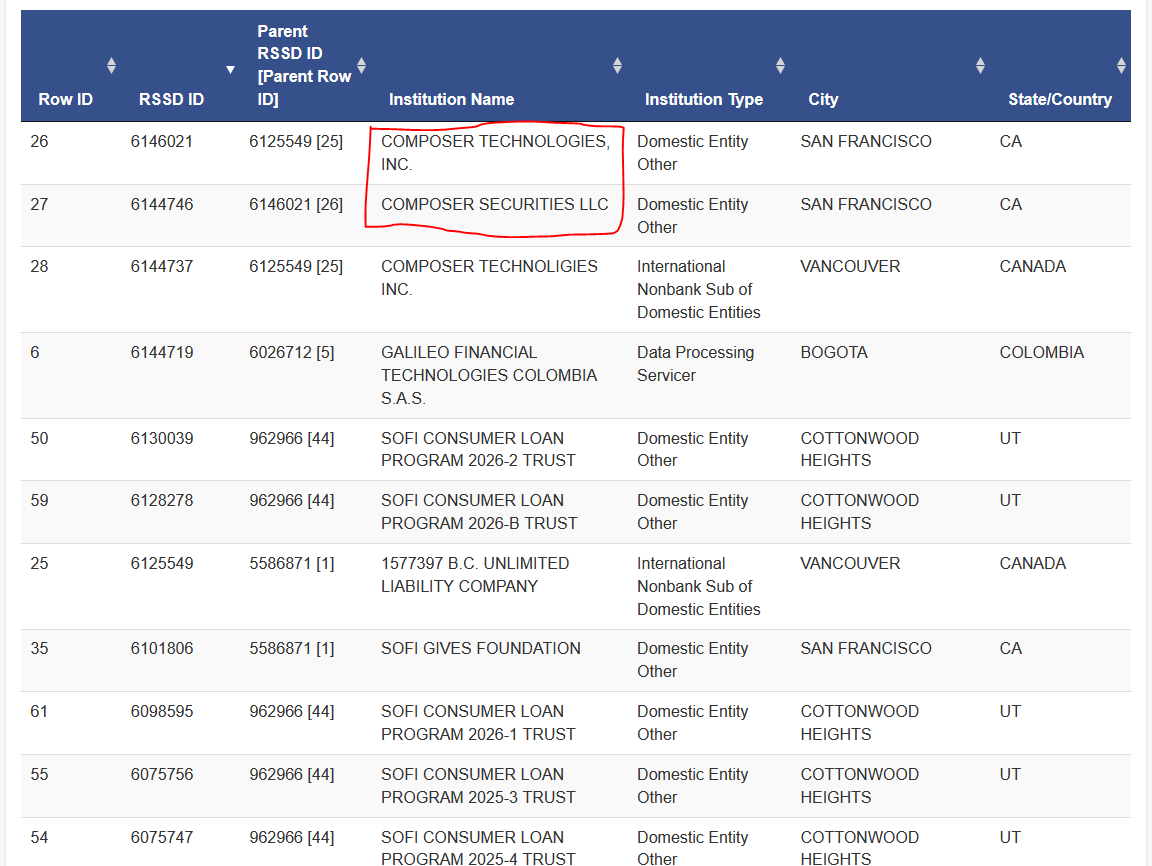Select 1577397 B.C. UNLIMITED LIABILITY COMPANY
This screenshot has height=866, width=1152.
click(x=475, y=575)
